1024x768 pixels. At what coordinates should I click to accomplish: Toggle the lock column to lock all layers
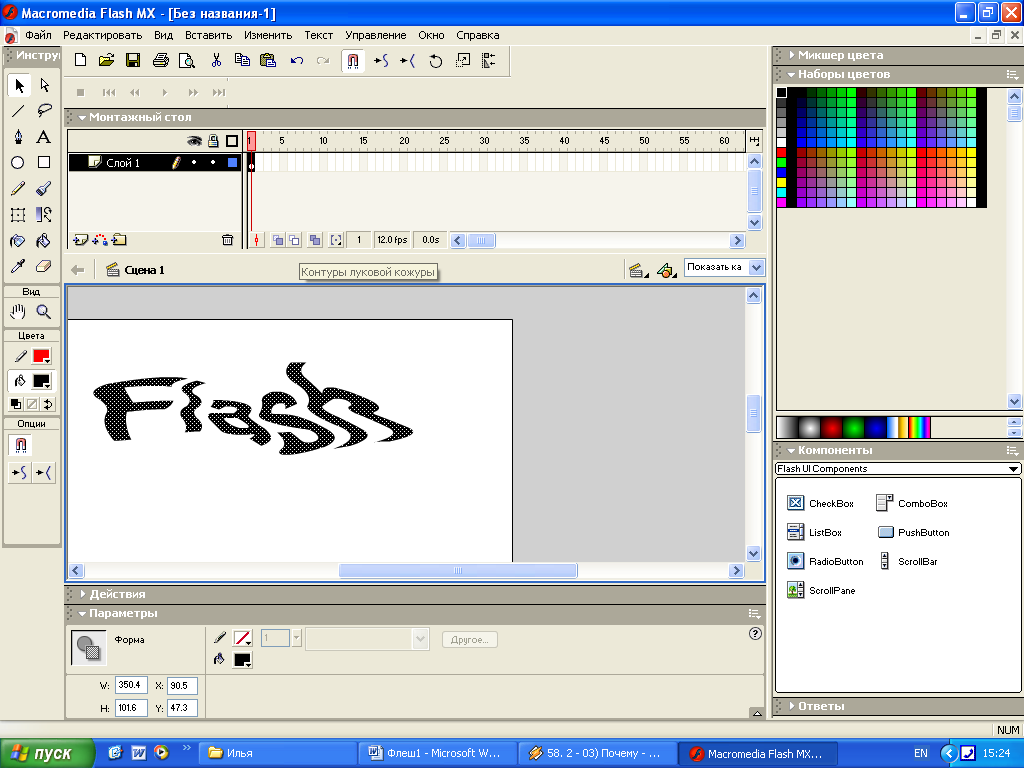click(213, 142)
